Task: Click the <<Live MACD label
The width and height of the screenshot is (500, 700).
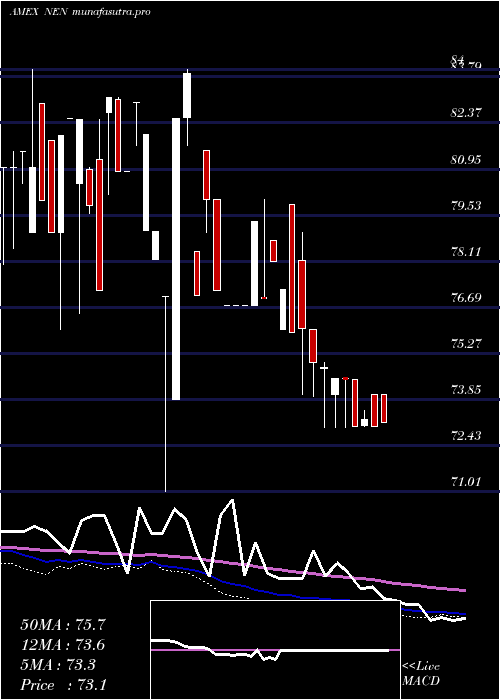Action: 421,674
